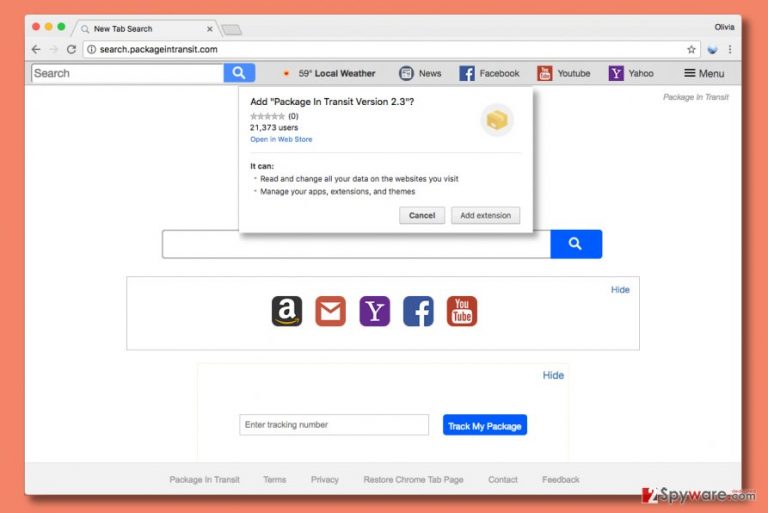Open the Chrome three-dot menu
The image size is (768, 513).
730,49
